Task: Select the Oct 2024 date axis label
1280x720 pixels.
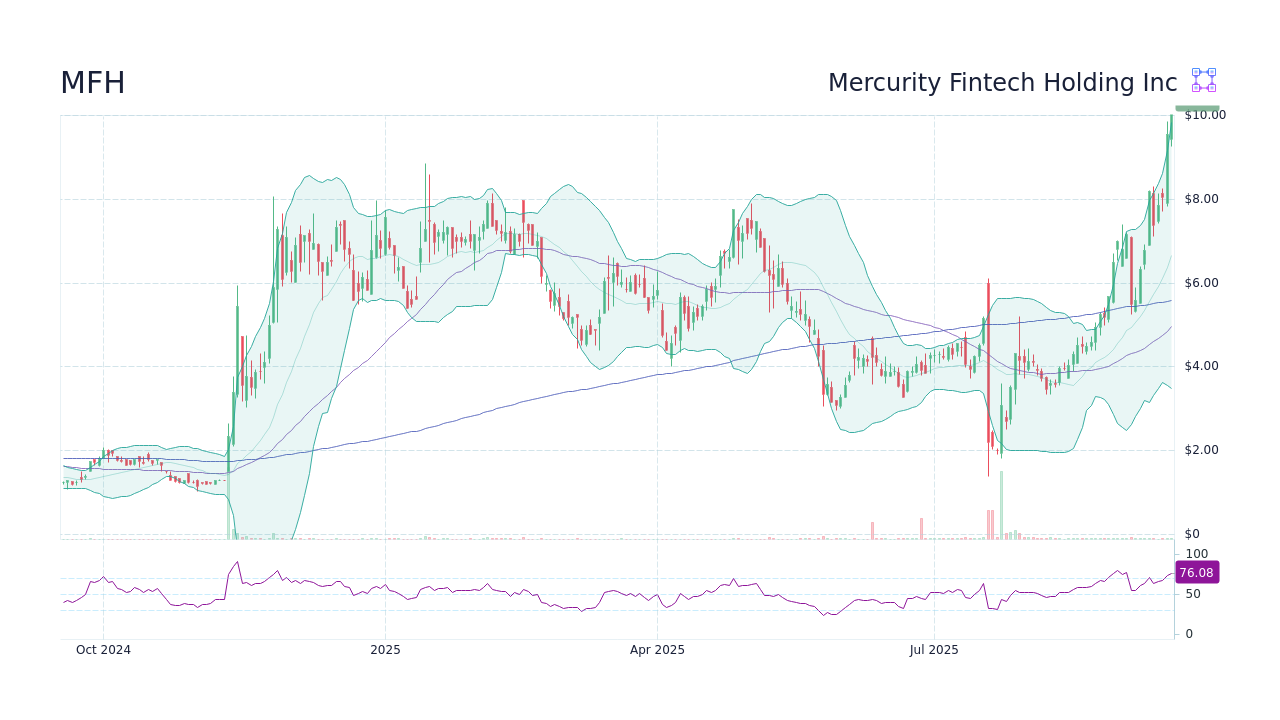Action: click(x=102, y=650)
